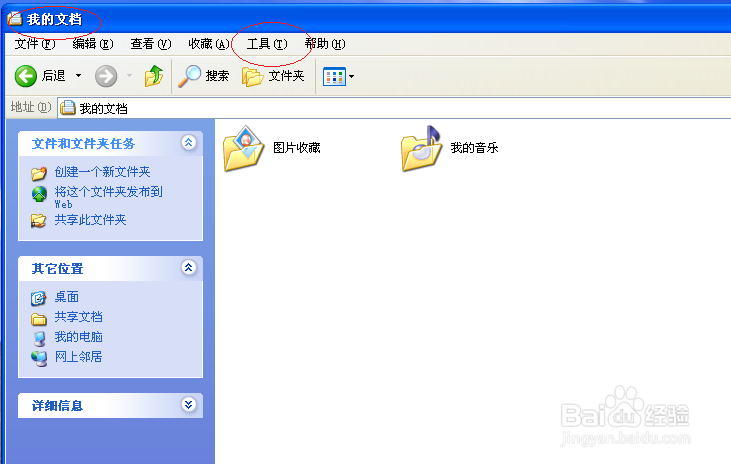The image size is (731, 464).
Task: Click the 其它位置 header text
Action: [57, 269]
